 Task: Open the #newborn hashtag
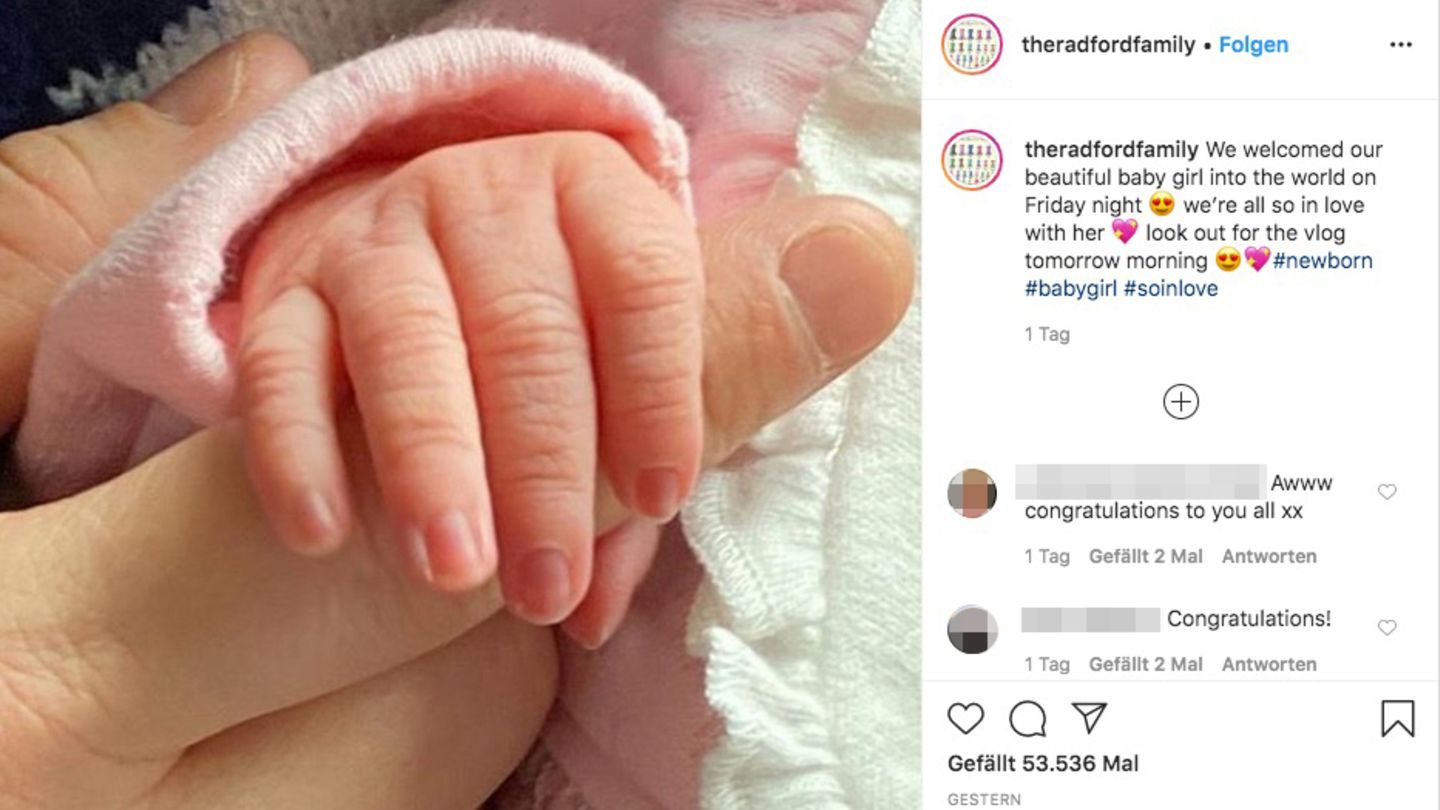click(1322, 261)
